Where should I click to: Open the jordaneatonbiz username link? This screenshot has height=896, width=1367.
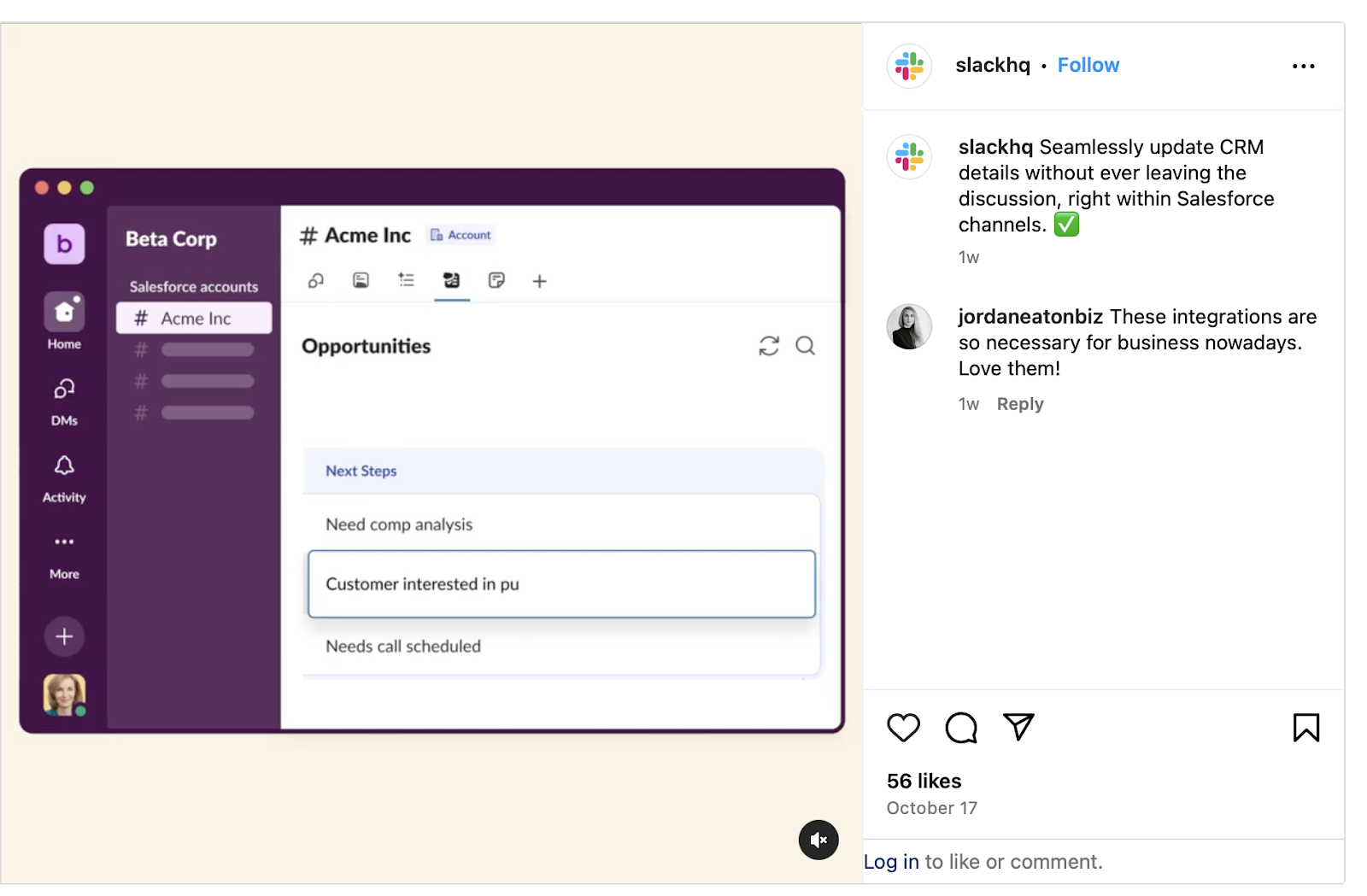coord(1030,317)
